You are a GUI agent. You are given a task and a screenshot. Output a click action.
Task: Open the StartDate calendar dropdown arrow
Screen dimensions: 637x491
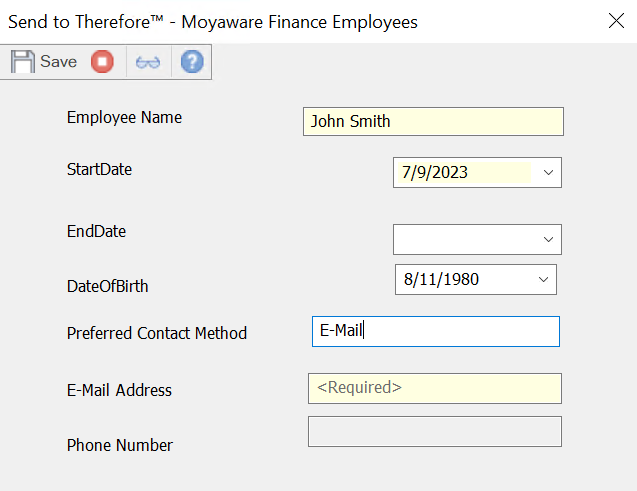coord(548,173)
